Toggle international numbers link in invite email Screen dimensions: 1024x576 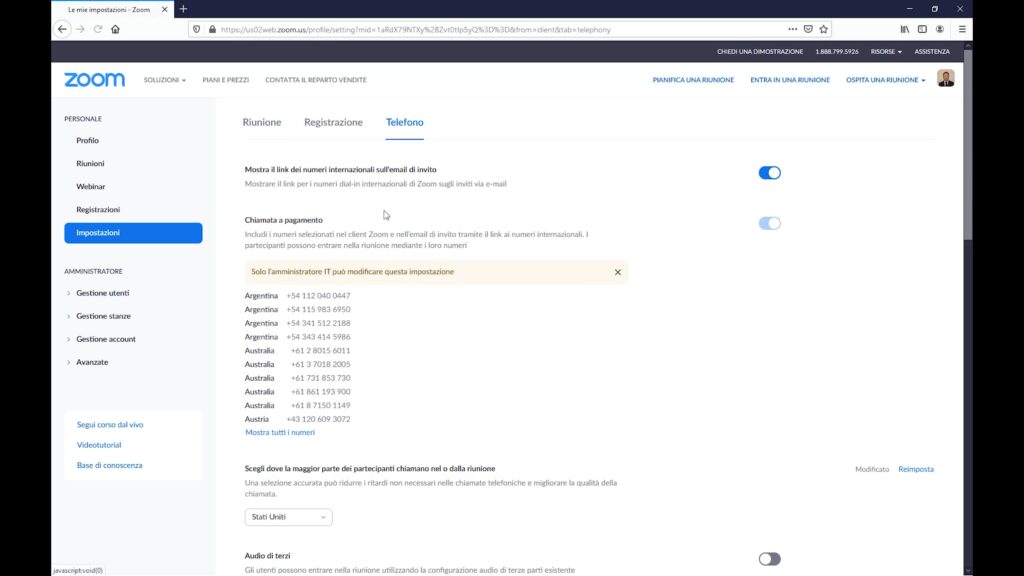click(x=769, y=173)
